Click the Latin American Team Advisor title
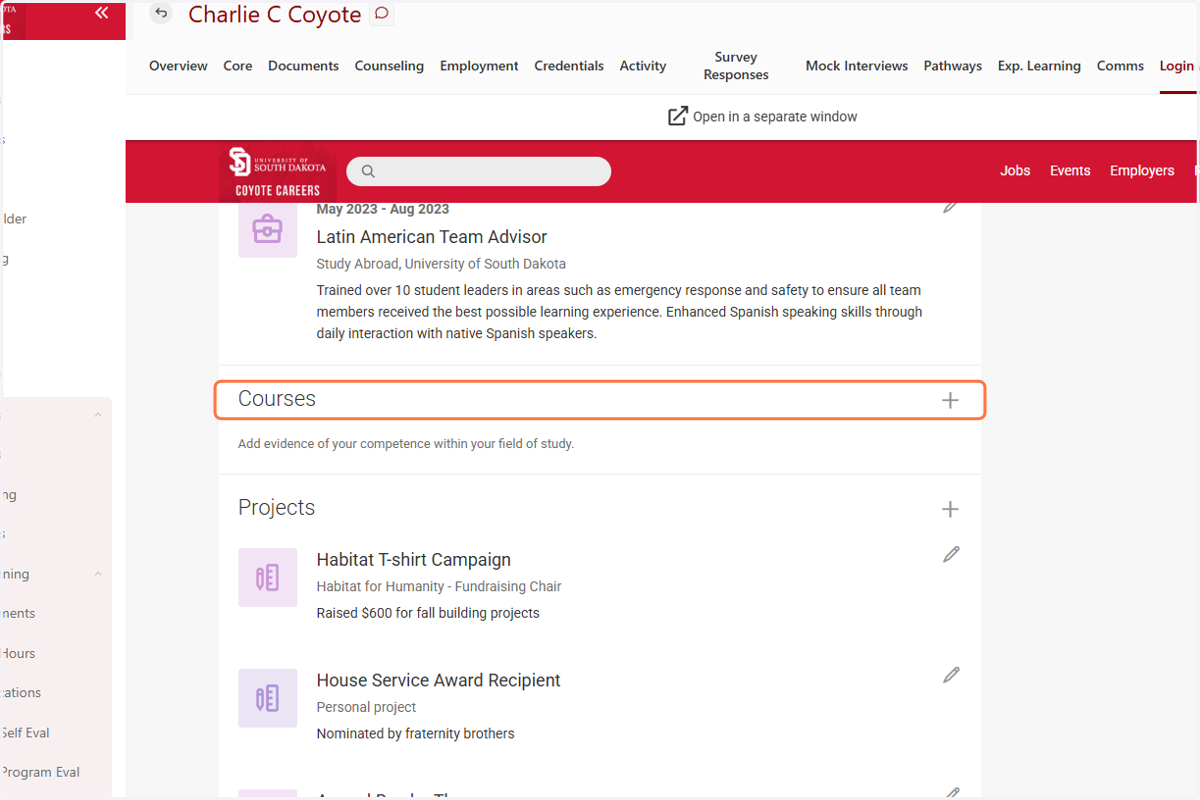The width and height of the screenshot is (1200, 800). pos(432,237)
